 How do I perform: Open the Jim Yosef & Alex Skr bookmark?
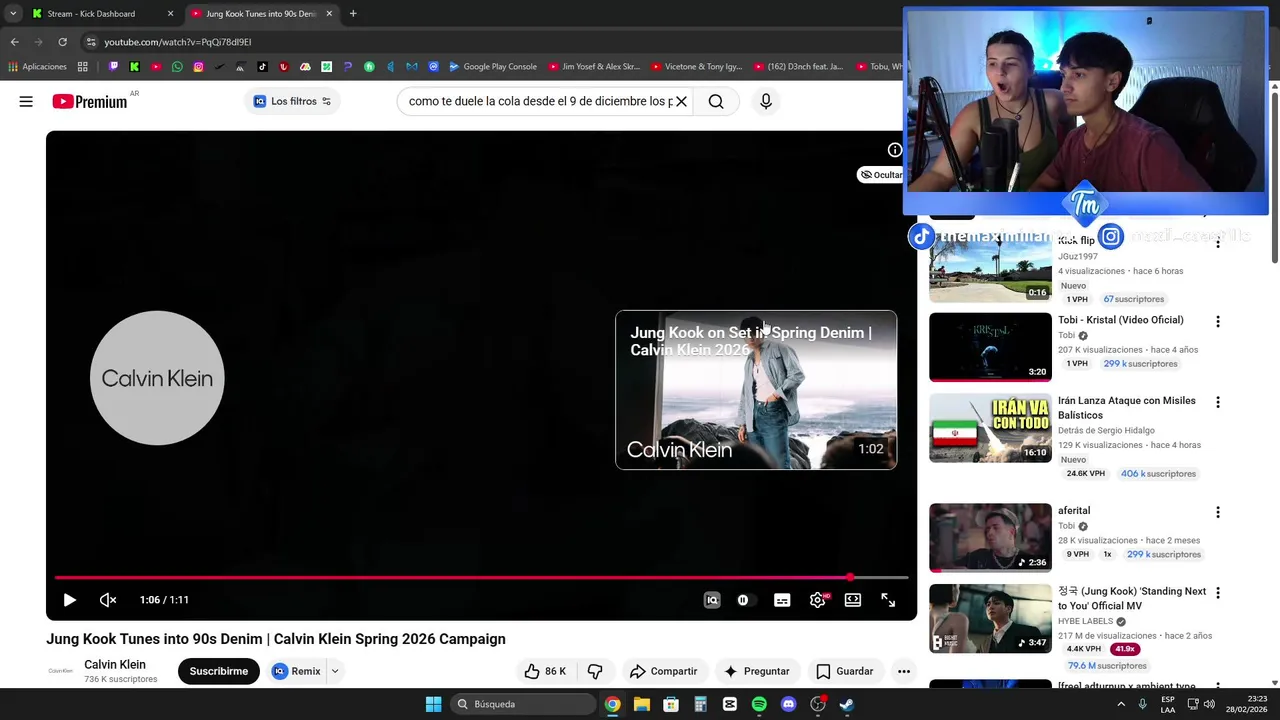tap(594, 67)
